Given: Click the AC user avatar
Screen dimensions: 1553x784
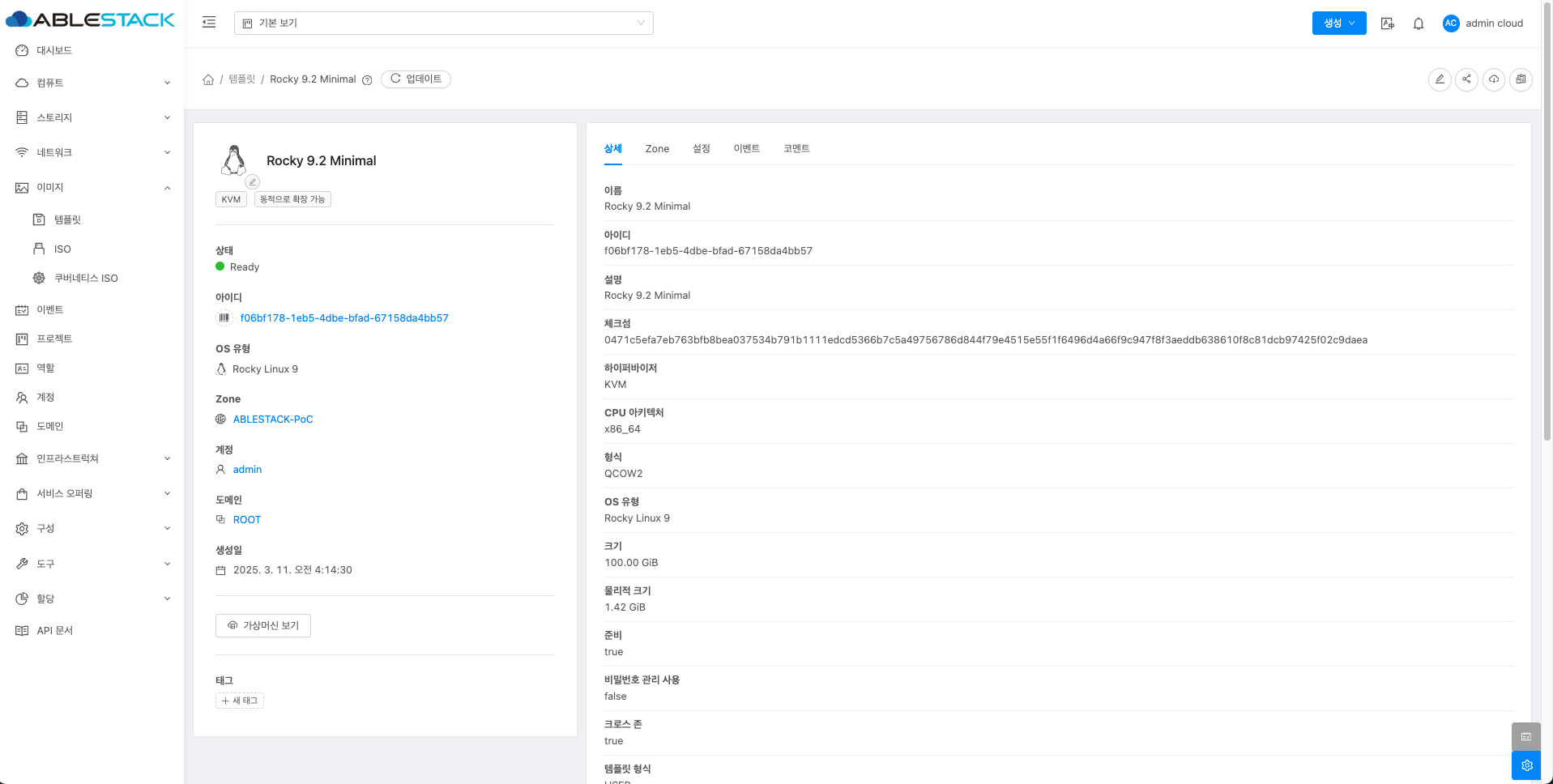Looking at the screenshot, I should [x=1451, y=23].
